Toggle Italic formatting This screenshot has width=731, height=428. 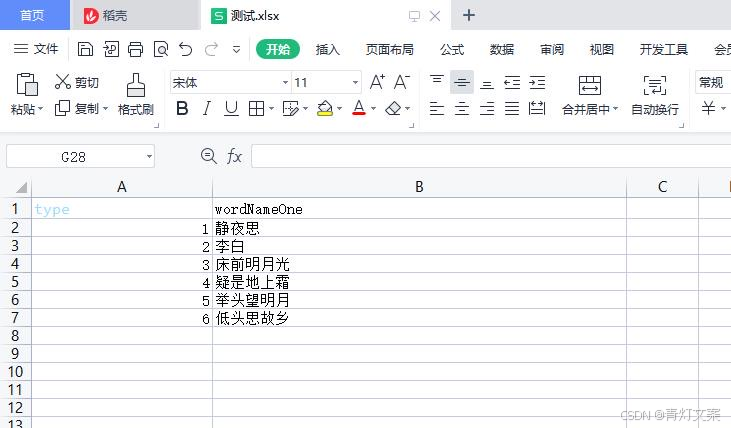point(207,109)
